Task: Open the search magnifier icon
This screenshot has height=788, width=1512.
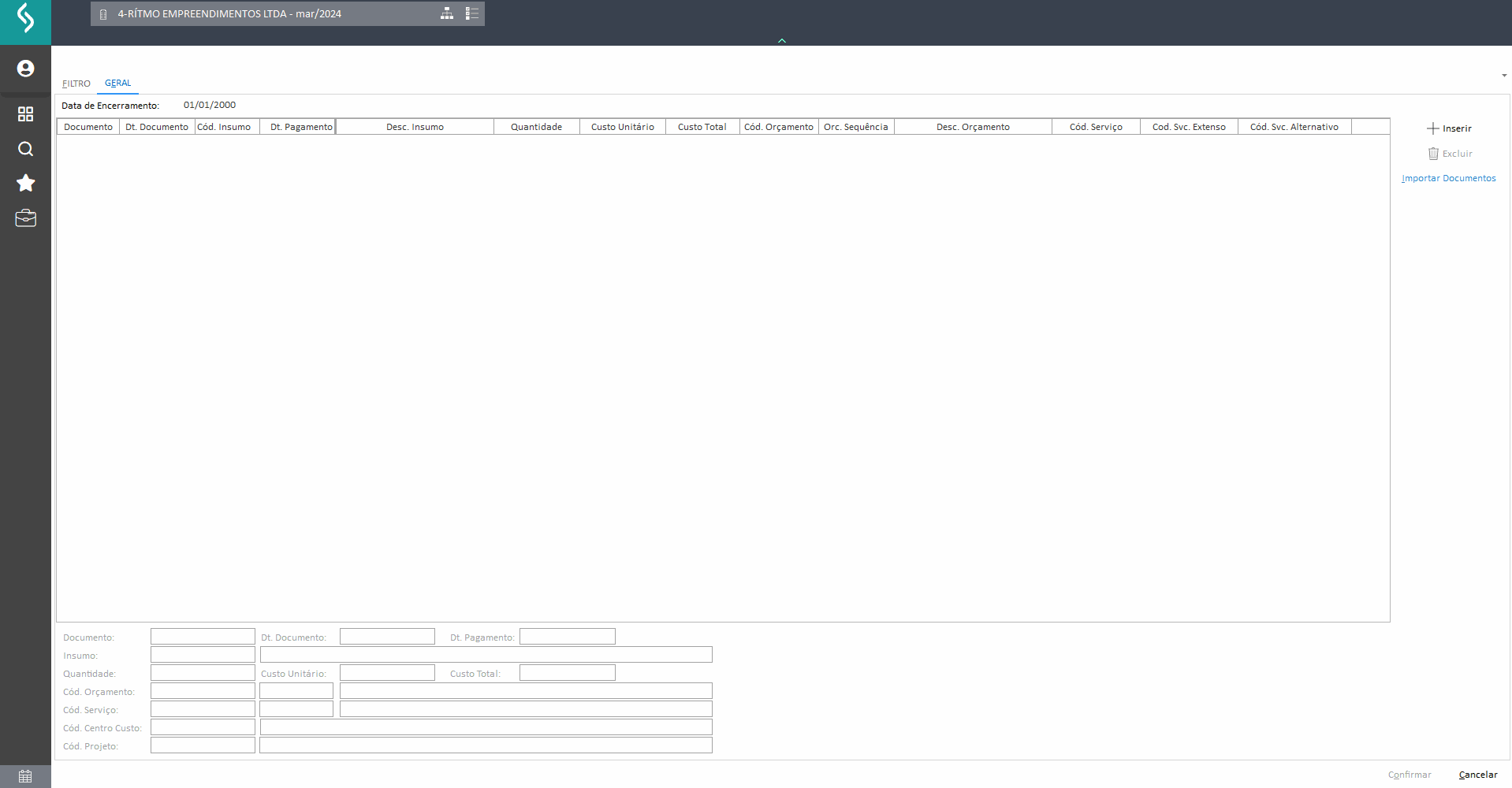Action: [25, 149]
